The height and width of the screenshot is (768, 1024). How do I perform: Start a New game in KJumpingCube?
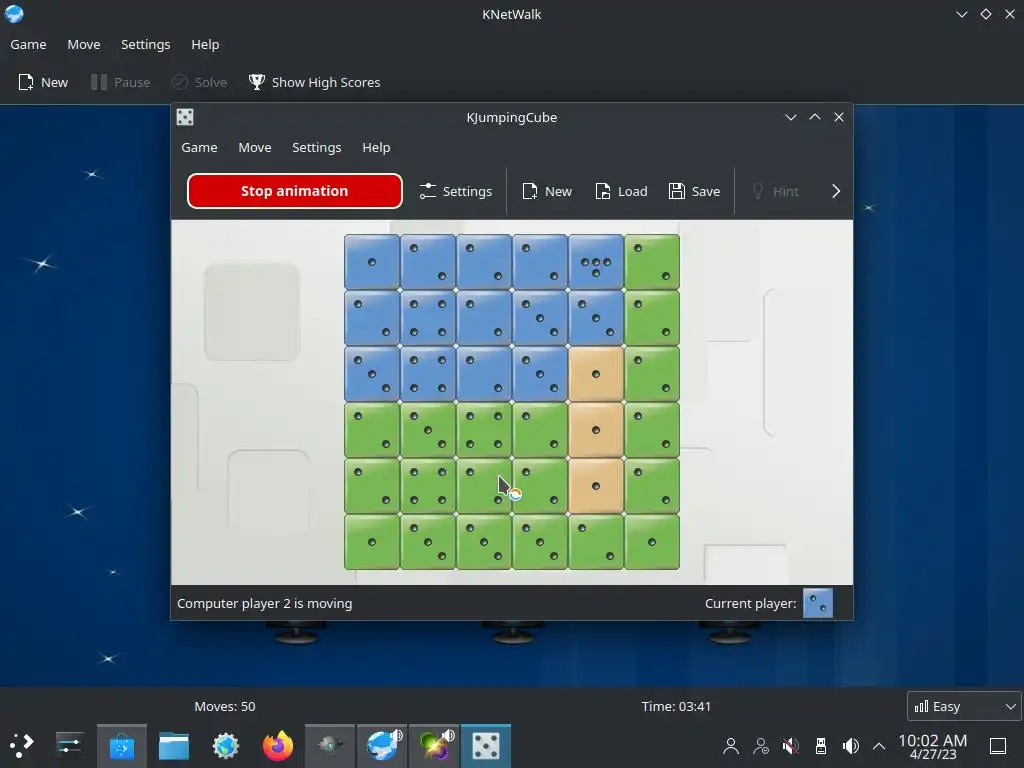[x=547, y=191]
